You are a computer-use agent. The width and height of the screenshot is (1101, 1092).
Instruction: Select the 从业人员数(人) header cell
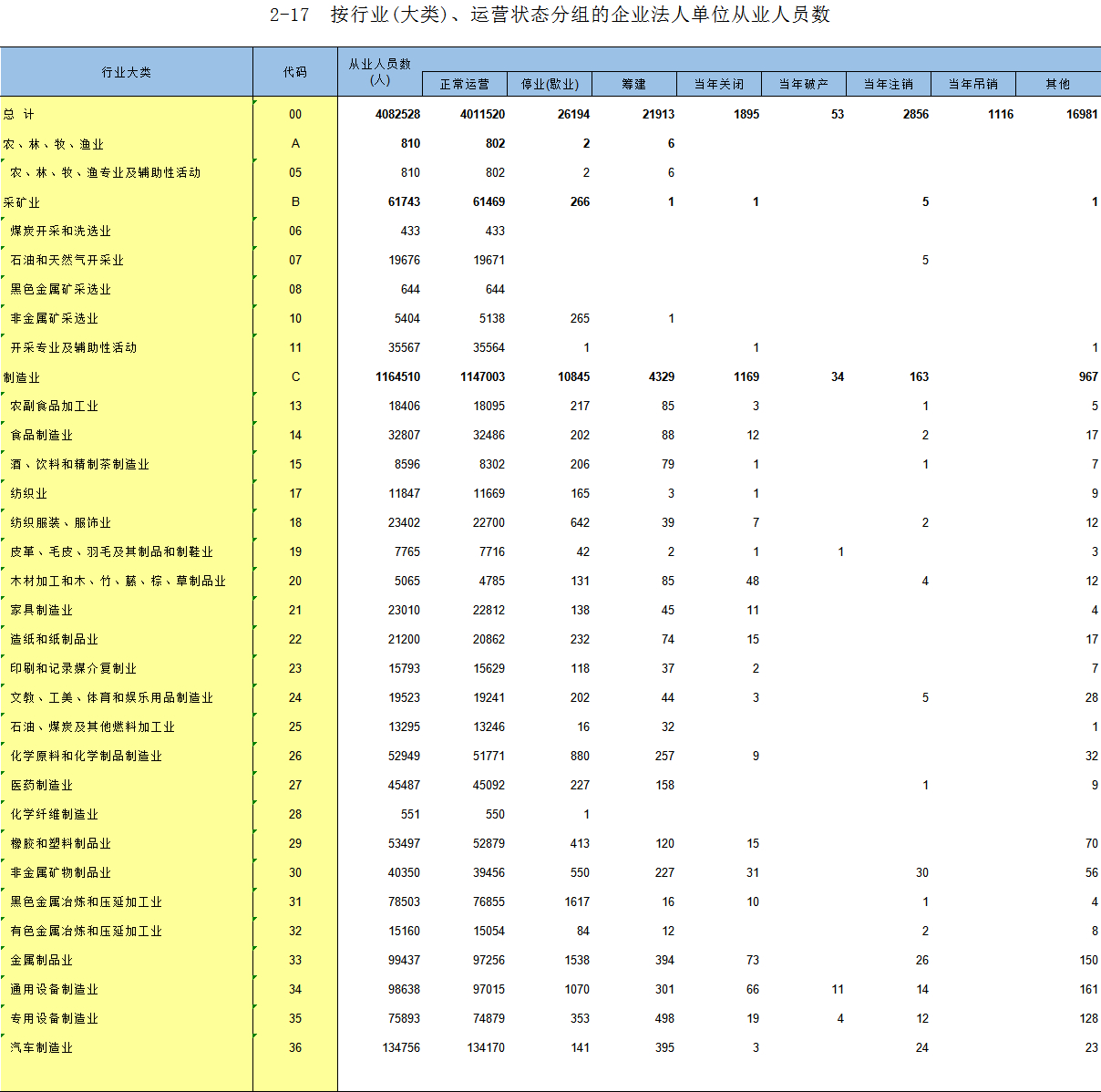click(x=380, y=72)
